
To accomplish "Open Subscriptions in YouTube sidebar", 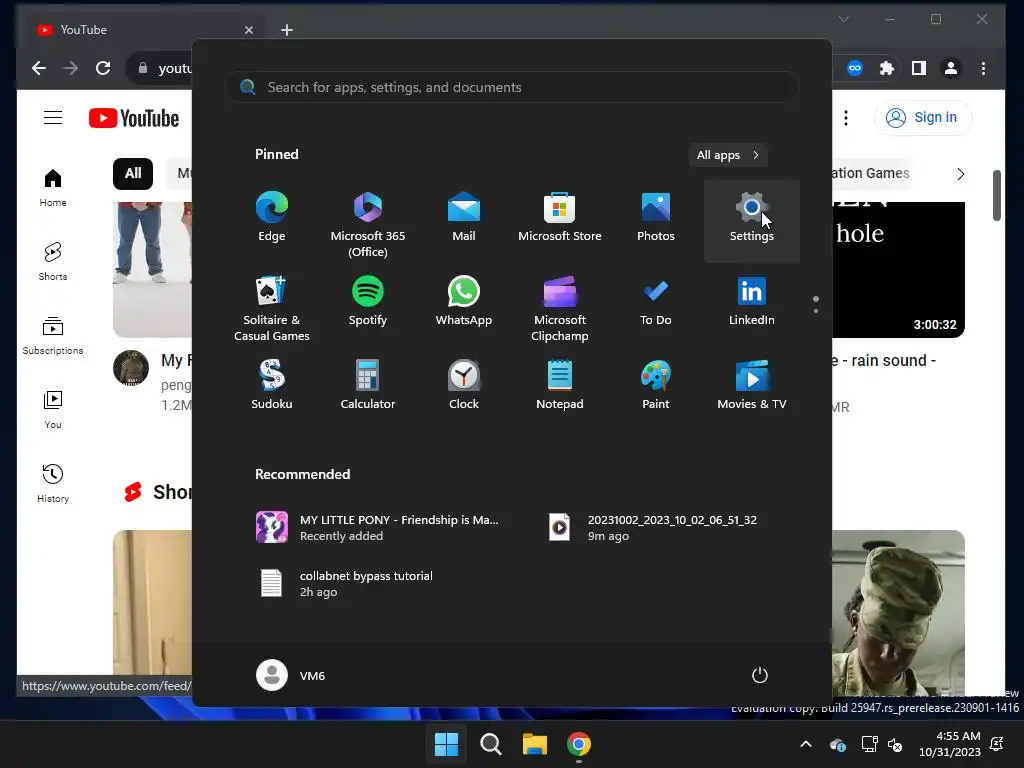I will coord(53,336).
